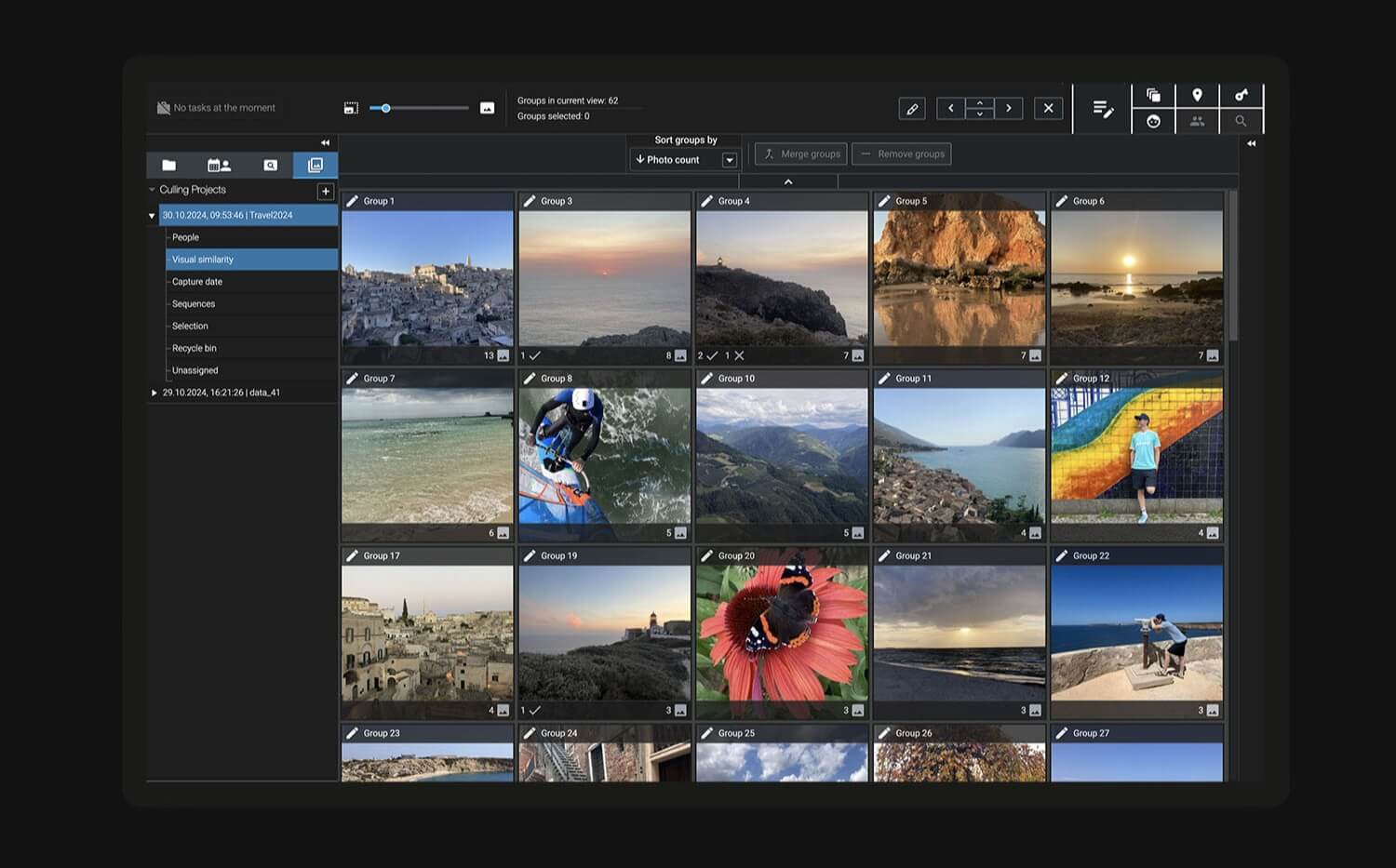Click the Merge groups button
The image size is (1396, 868).
[800, 154]
